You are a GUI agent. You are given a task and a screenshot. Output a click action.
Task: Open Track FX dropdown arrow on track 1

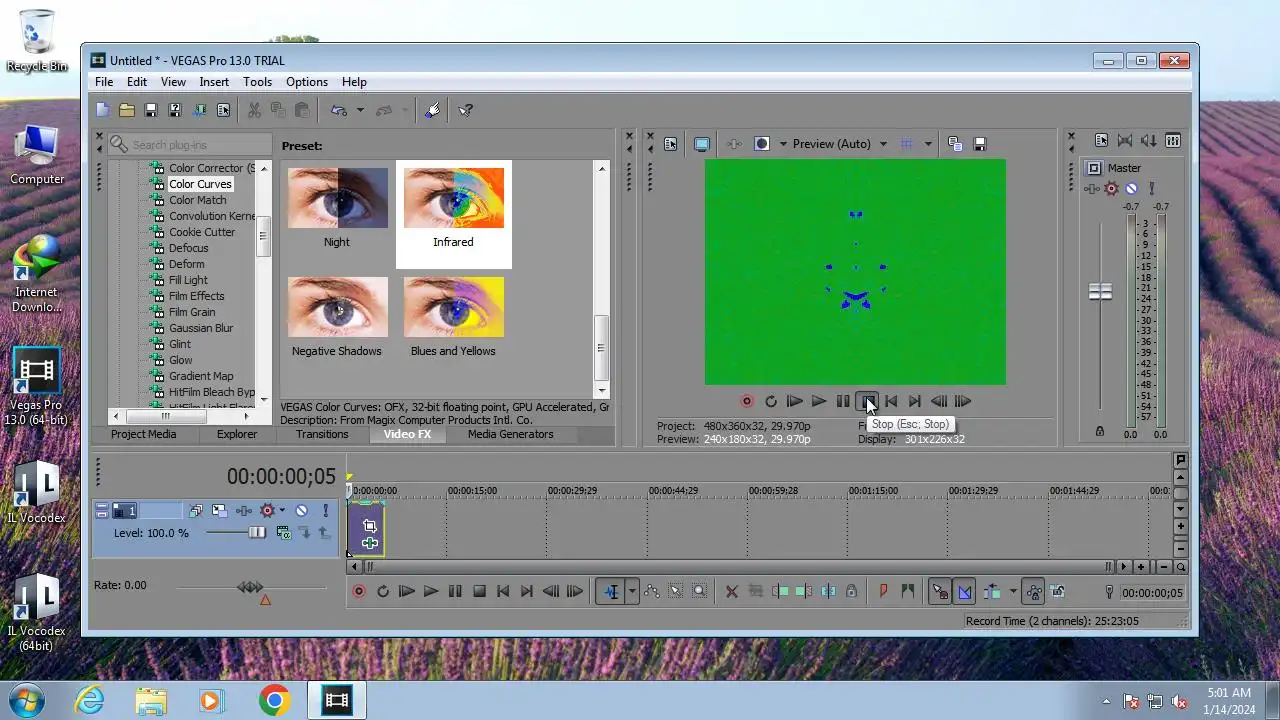pyautogui.click(x=282, y=511)
